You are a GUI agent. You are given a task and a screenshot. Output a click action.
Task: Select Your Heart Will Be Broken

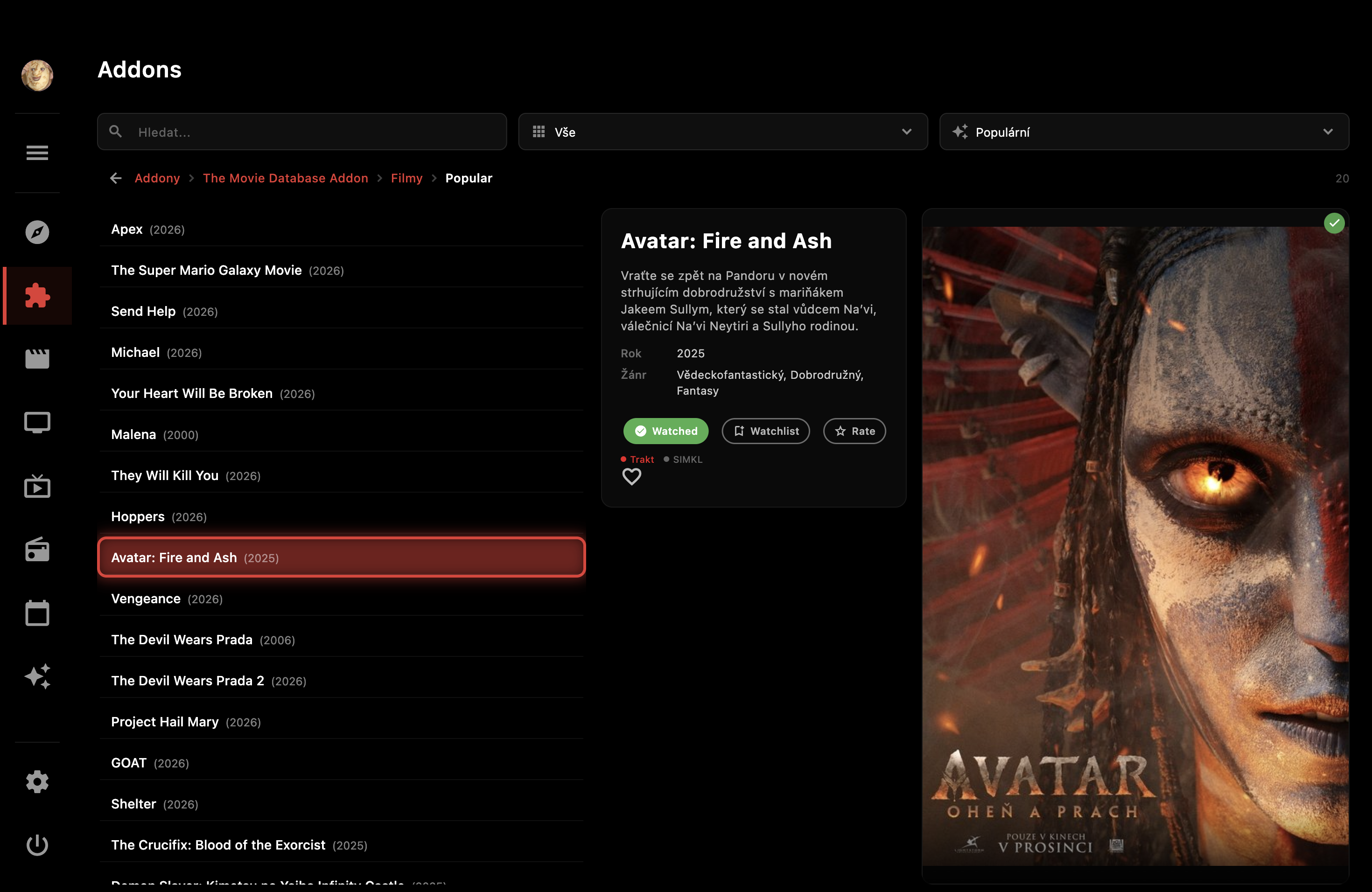pos(341,393)
